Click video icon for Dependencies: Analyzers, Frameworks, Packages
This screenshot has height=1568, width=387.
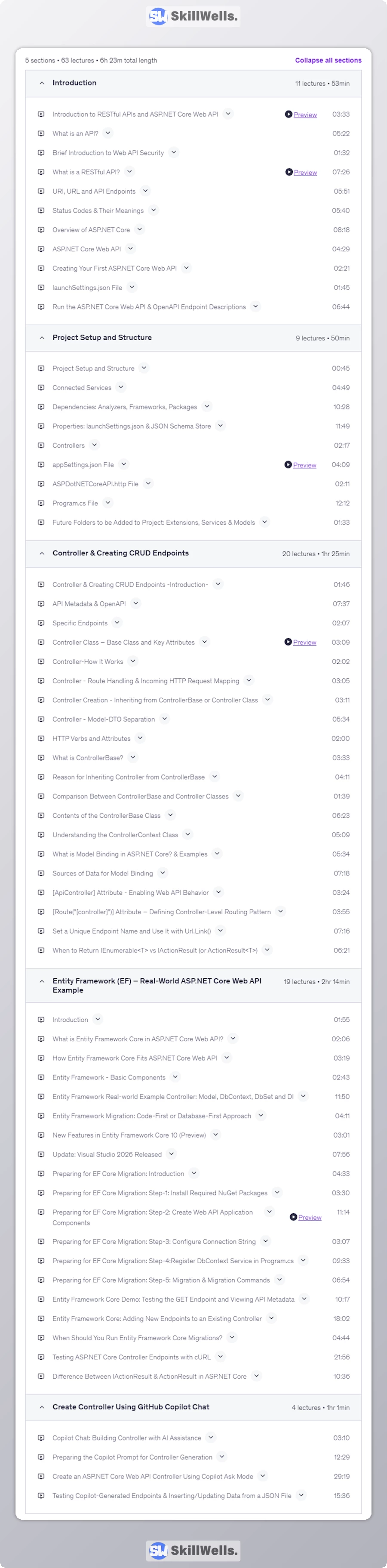click(x=41, y=407)
